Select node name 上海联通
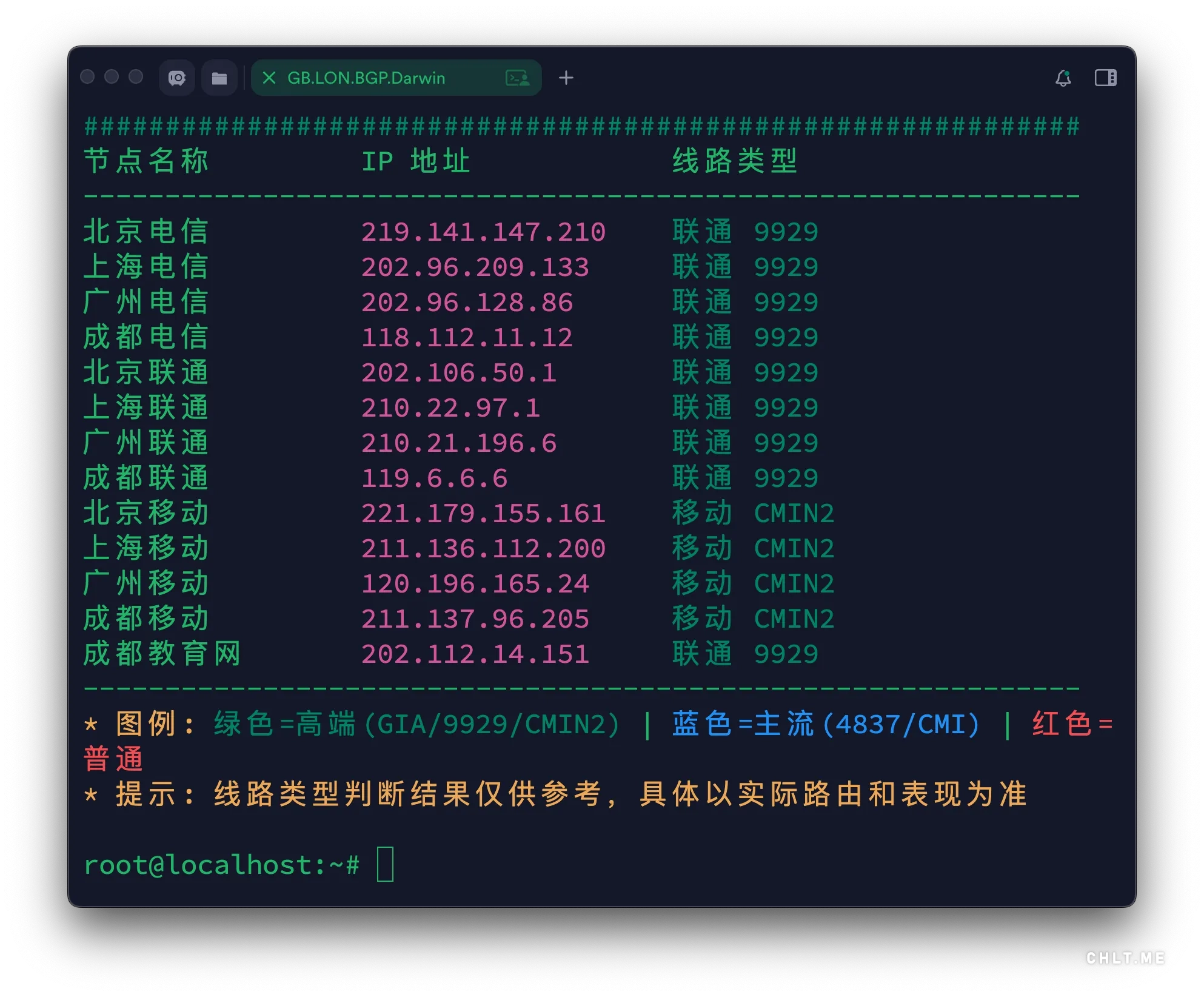 (x=146, y=408)
